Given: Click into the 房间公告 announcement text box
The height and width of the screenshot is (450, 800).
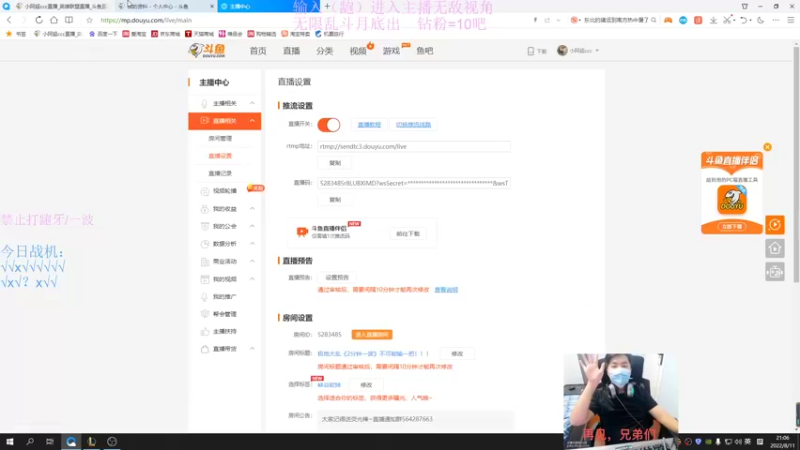Looking at the screenshot, I should point(415,419).
